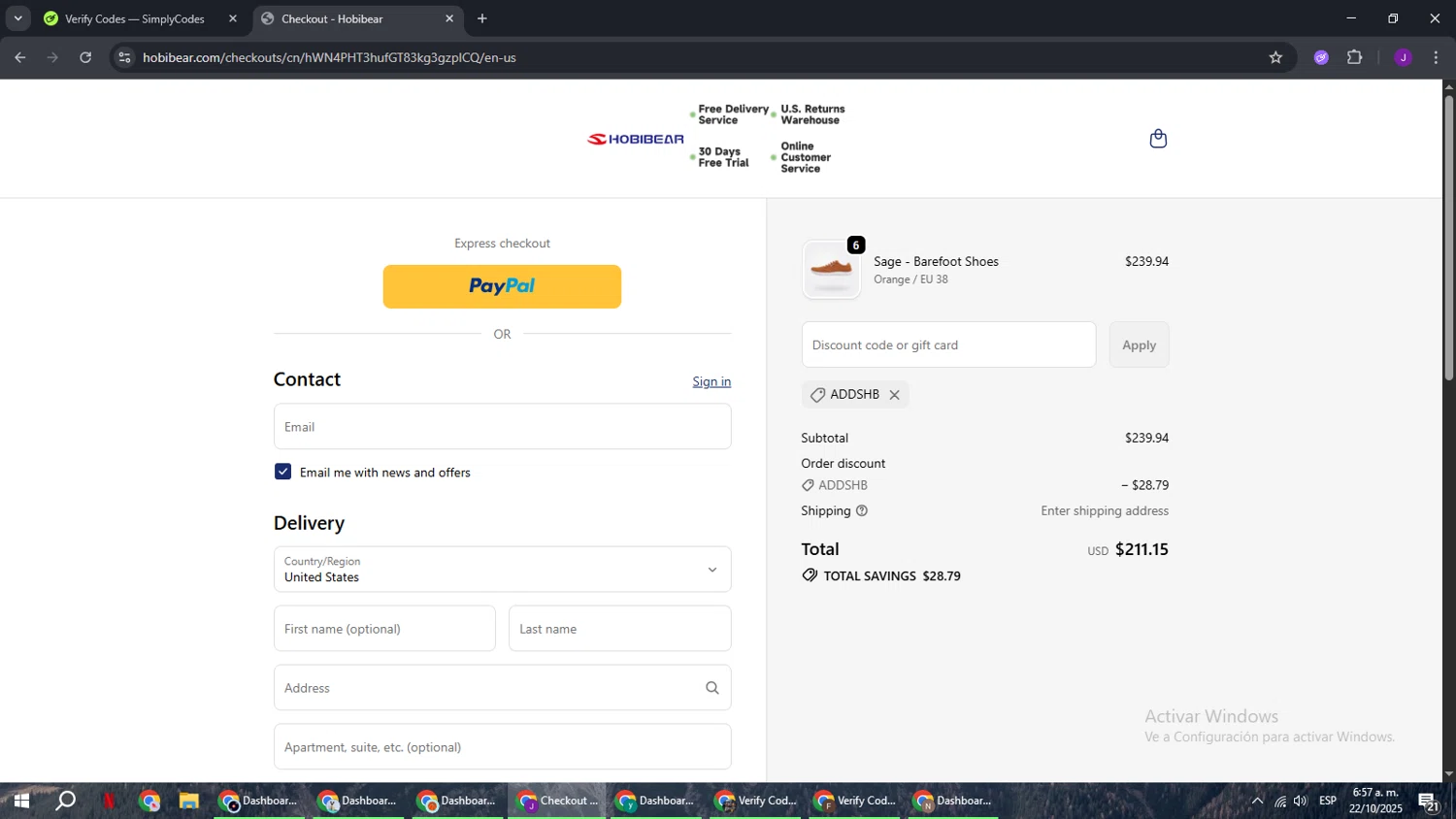Click the Address input field
Screen dimensions: 1456x819
(503, 688)
